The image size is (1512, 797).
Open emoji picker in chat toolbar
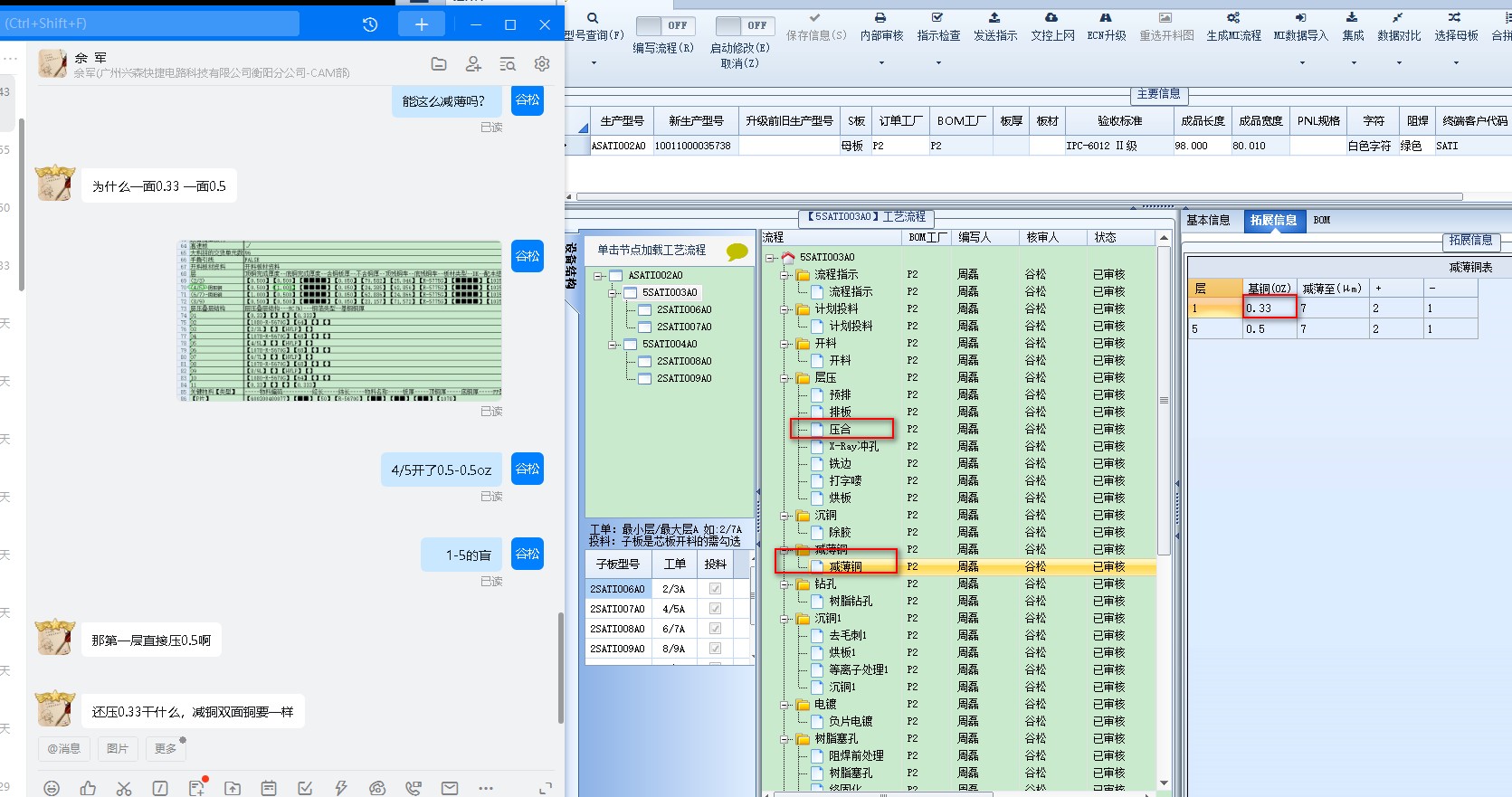tap(52, 788)
